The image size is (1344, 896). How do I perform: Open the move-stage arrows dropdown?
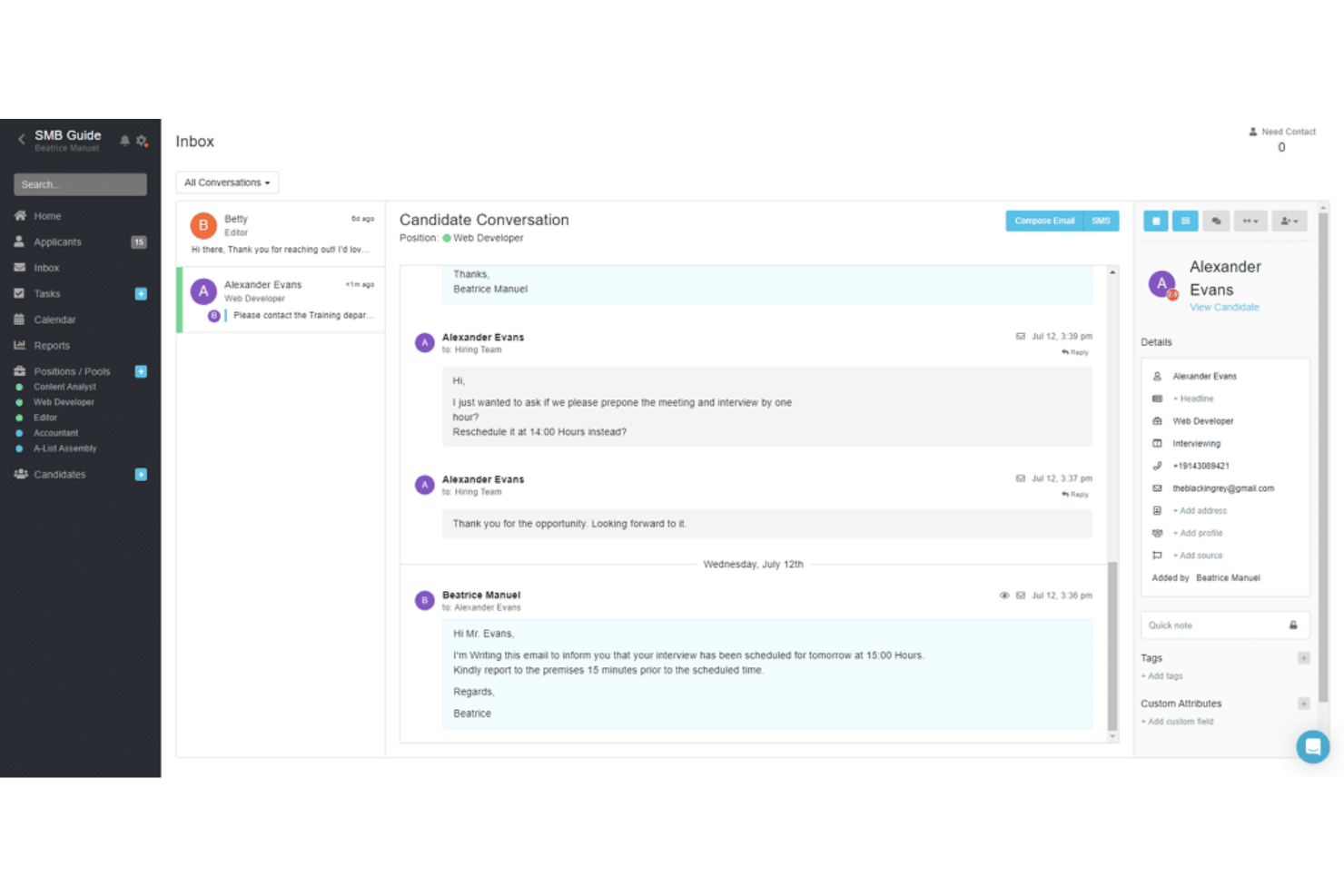coord(1250,221)
